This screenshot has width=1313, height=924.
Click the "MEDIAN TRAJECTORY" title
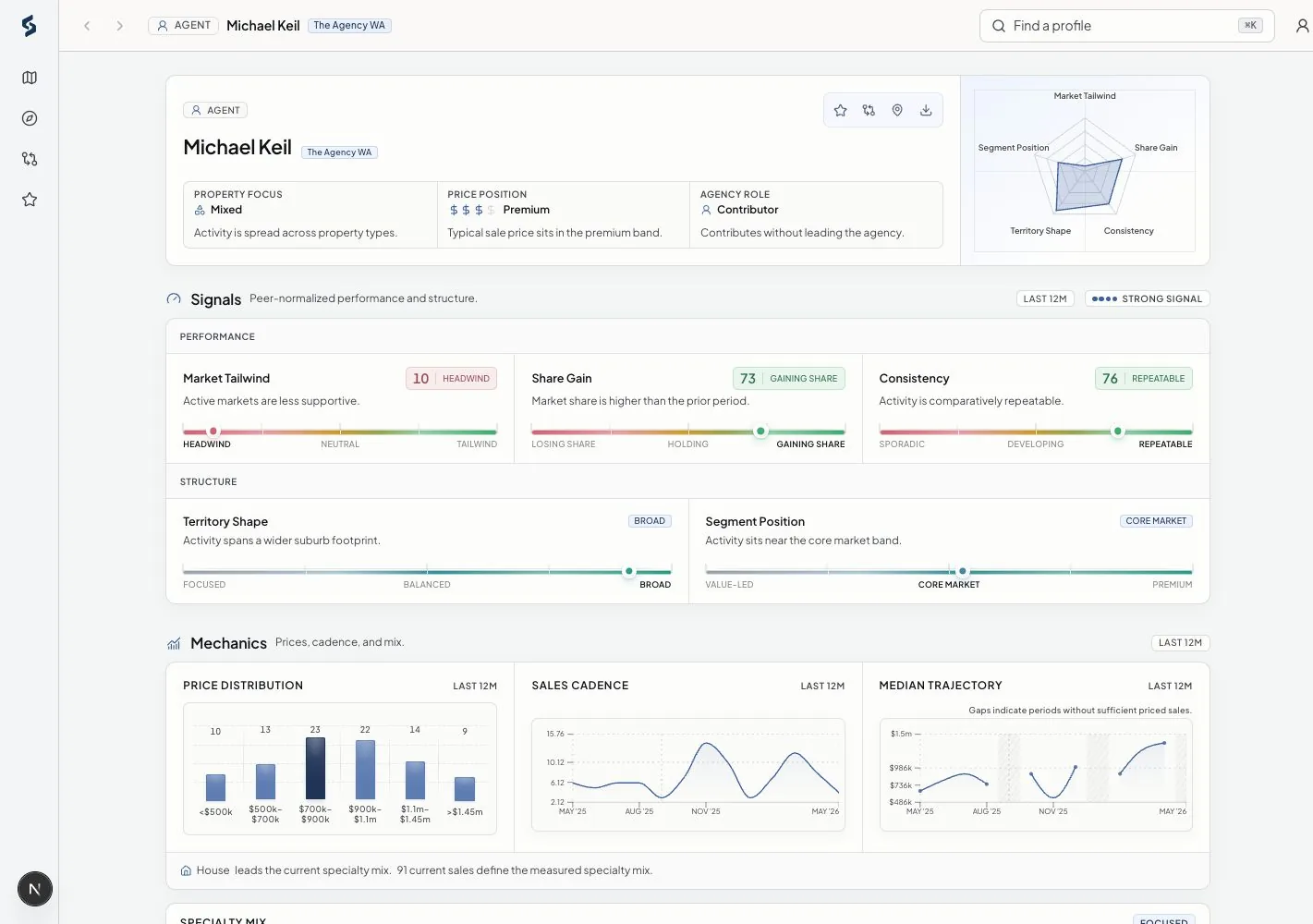pyautogui.click(x=941, y=686)
